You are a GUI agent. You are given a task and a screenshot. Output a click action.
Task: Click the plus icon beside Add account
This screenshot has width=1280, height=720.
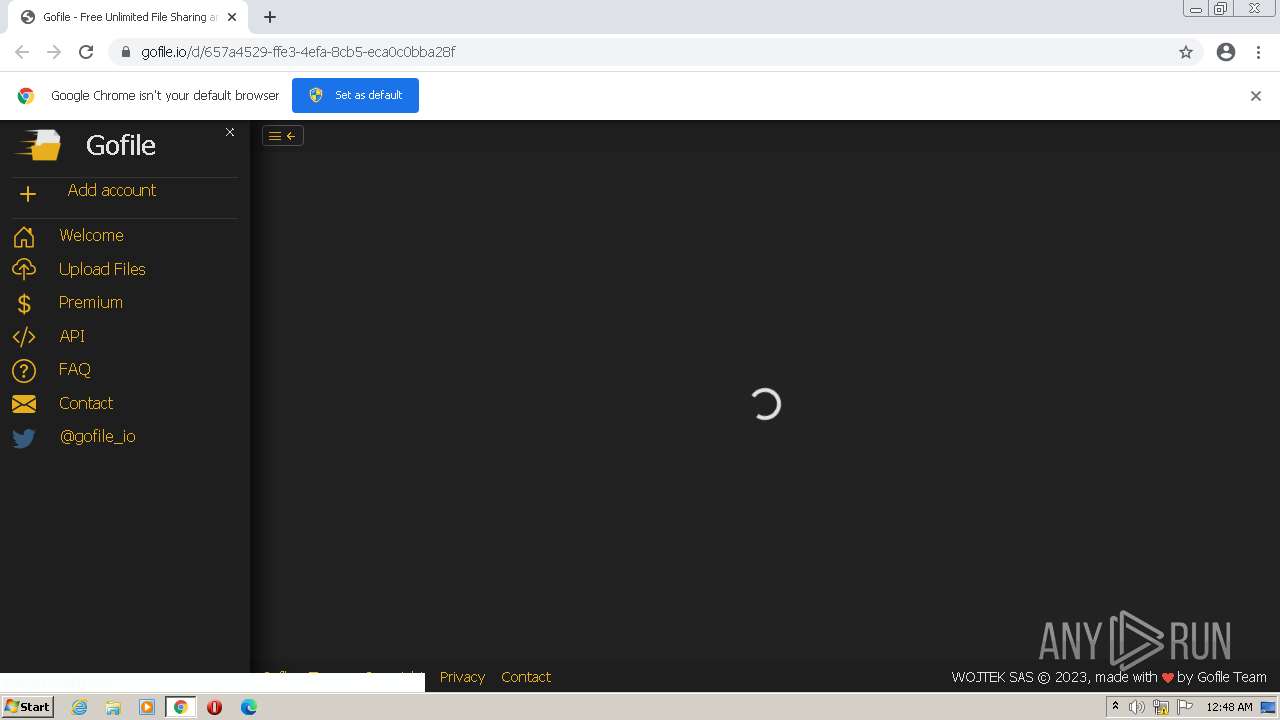[28, 194]
